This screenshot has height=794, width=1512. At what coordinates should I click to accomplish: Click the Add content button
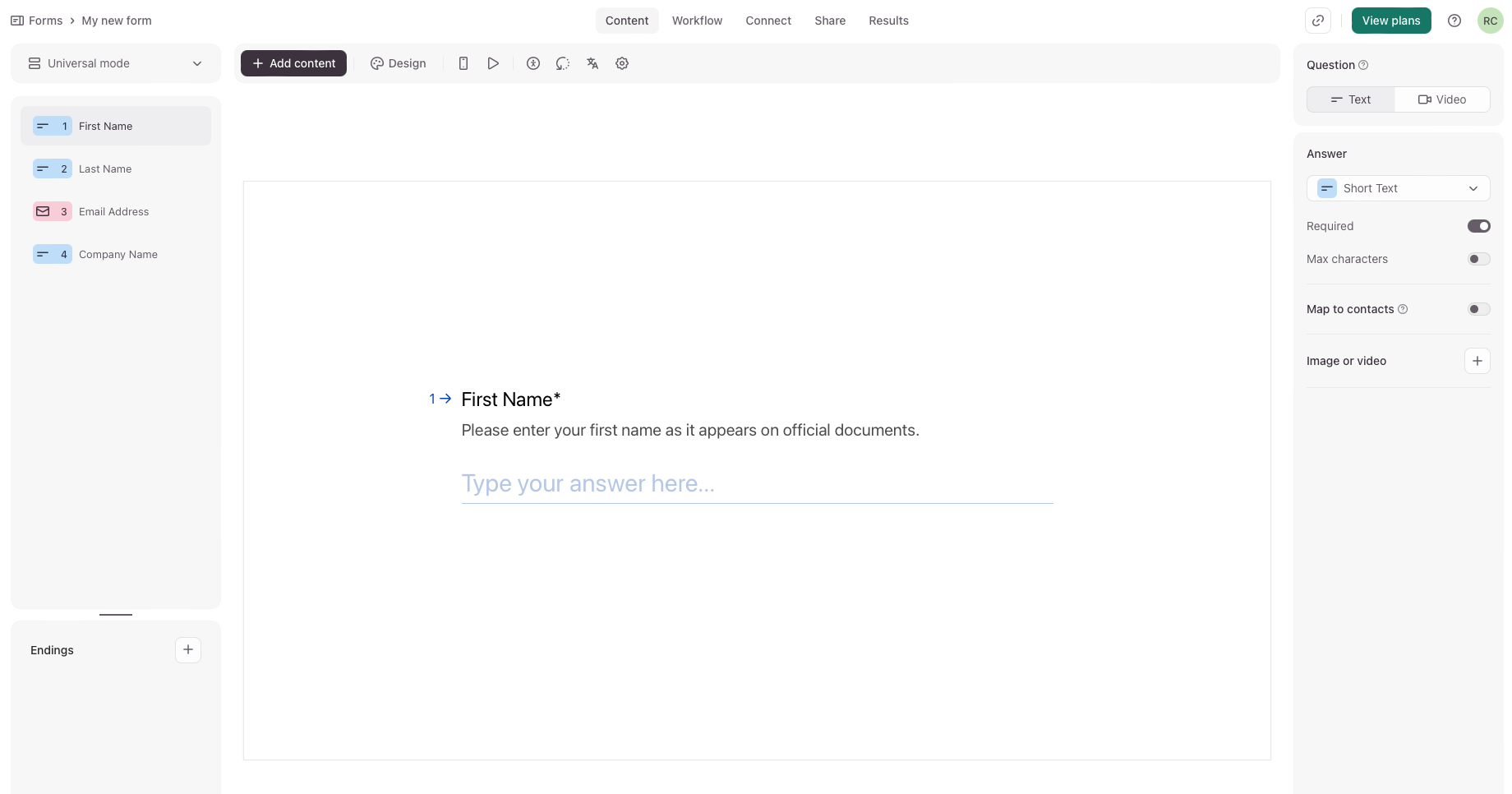[x=293, y=62]
